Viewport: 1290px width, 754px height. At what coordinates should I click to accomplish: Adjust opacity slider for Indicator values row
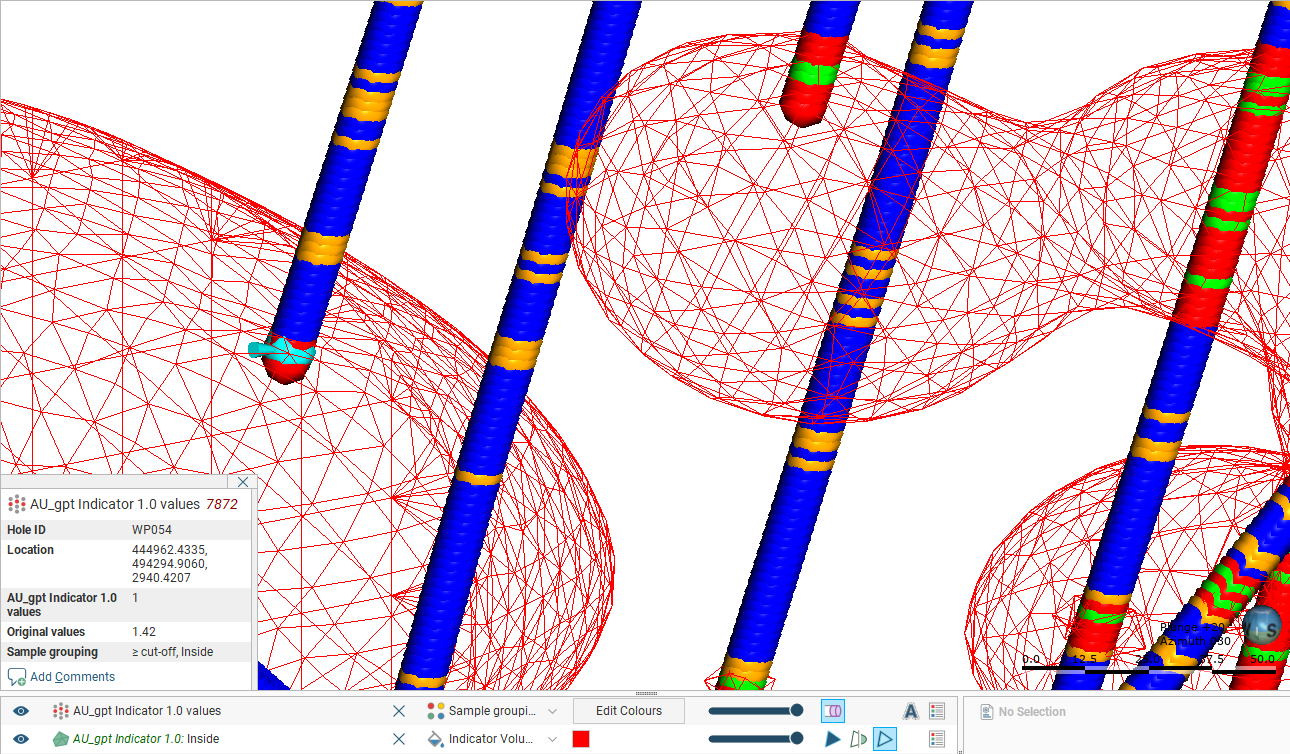tap(755, 711)
